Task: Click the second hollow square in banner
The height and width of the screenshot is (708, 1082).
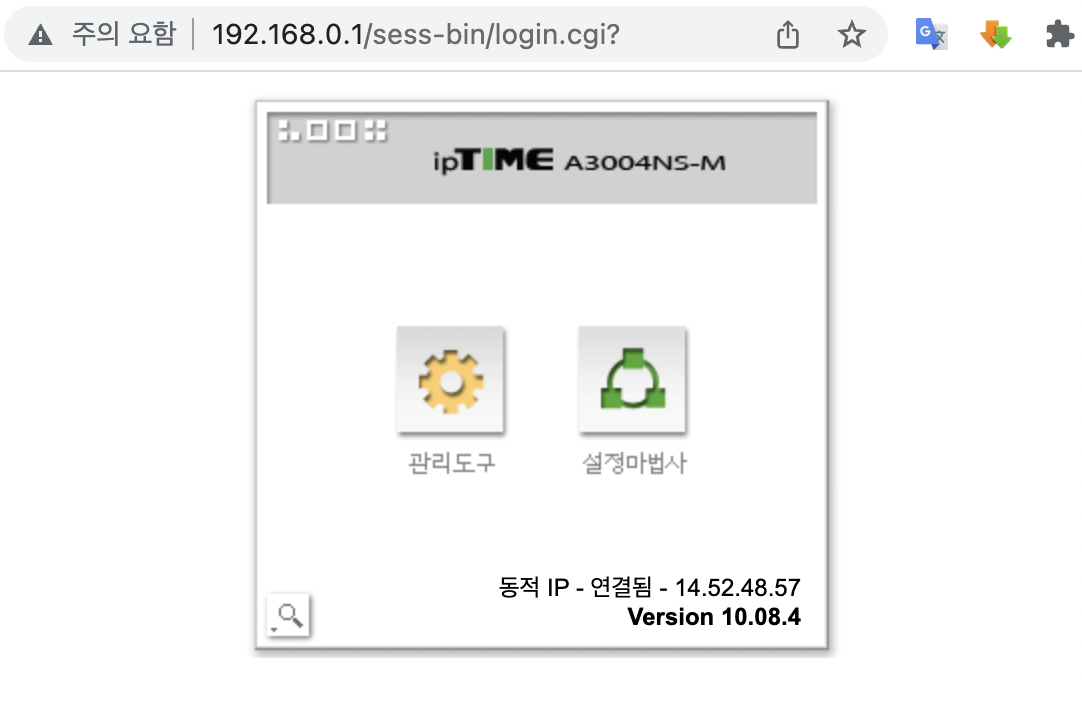Action: click(x=317, y=130)
